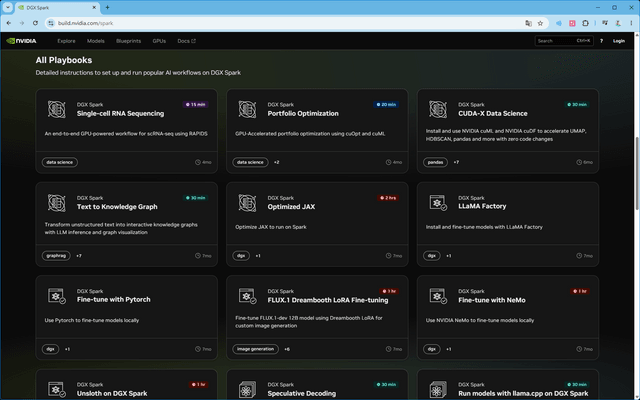Open the Models menu item

point(96,41)
